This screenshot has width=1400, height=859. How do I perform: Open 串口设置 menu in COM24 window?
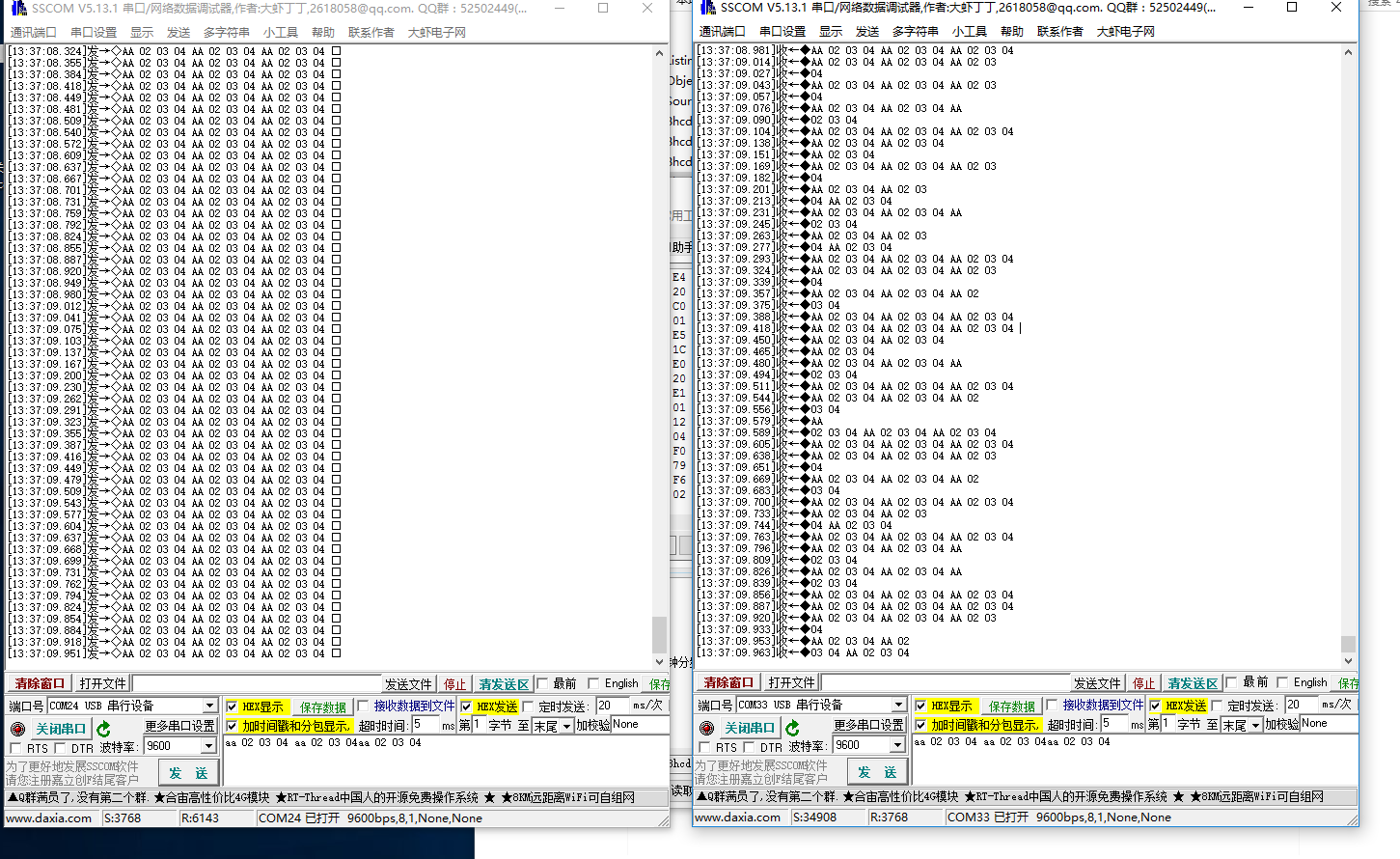coord(94,33)
